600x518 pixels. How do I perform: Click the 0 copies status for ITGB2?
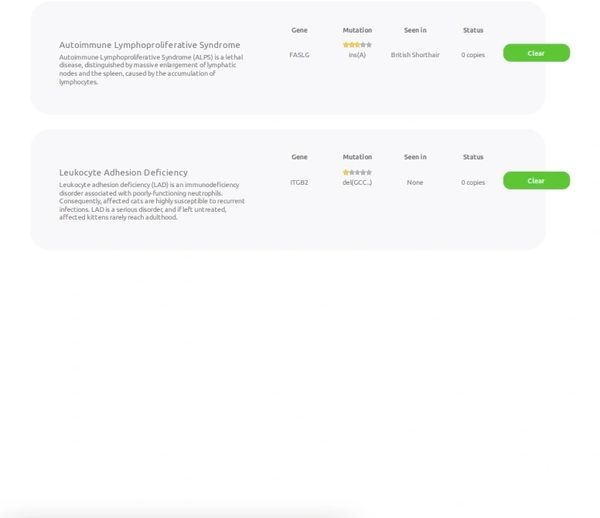[x=473, y=182]
